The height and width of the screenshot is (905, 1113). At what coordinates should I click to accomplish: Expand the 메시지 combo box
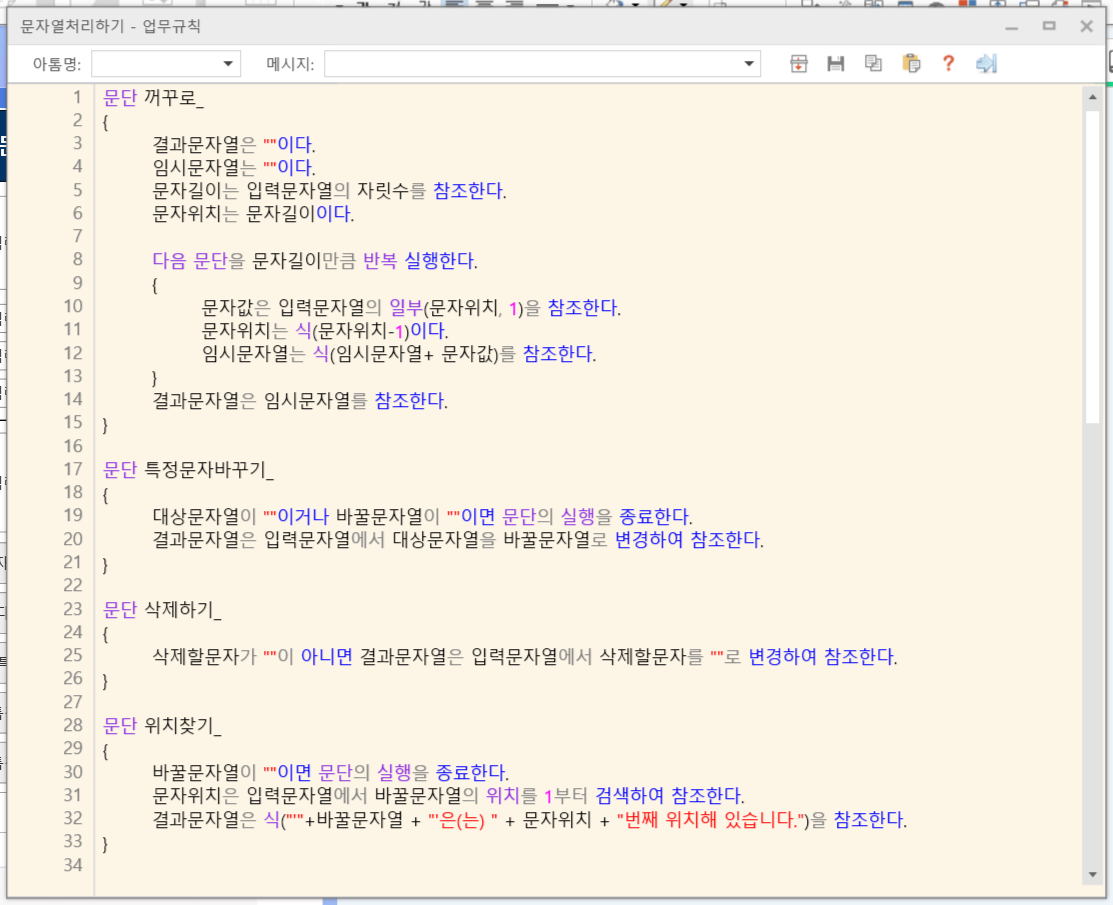pyautogui.click(x=749, y=64)
